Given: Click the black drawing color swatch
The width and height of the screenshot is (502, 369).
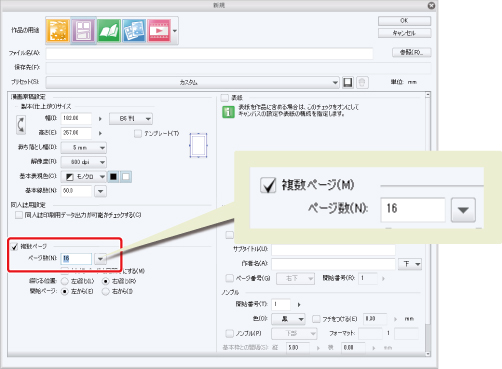Looking at the screenshot, I should 113,177.
